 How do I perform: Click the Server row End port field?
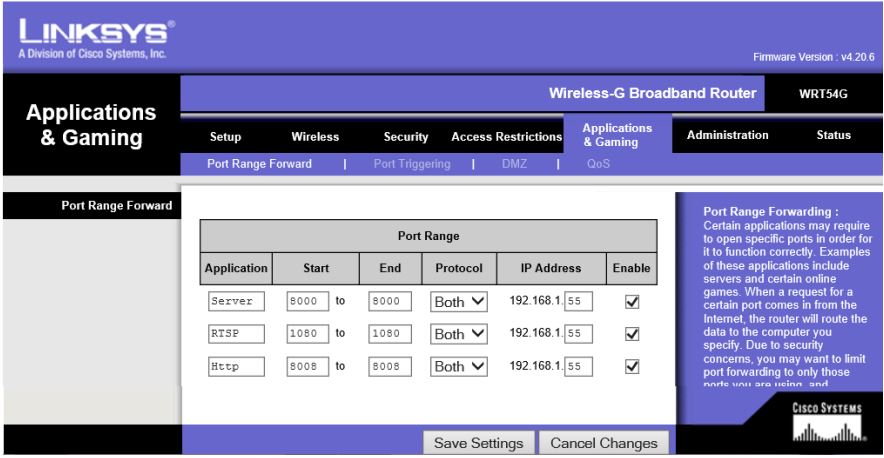point(390,301)
